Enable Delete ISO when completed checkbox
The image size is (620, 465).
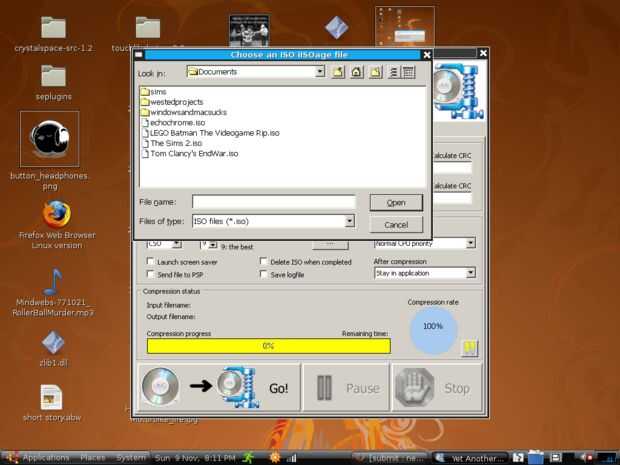pyautogui.click(x=263, y=261)
